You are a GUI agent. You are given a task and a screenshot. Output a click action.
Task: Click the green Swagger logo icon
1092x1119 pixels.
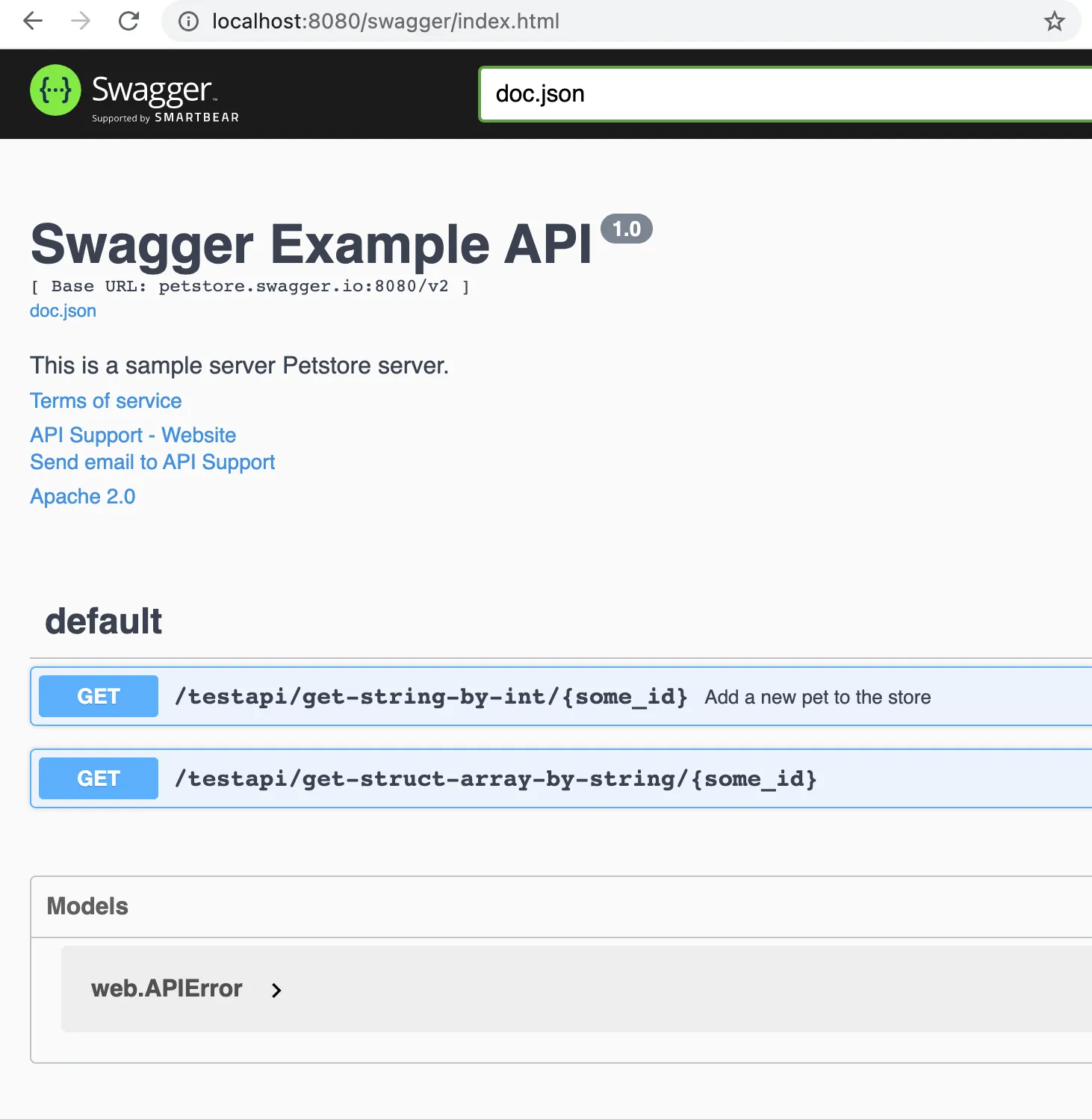click(x=55, y=90)
